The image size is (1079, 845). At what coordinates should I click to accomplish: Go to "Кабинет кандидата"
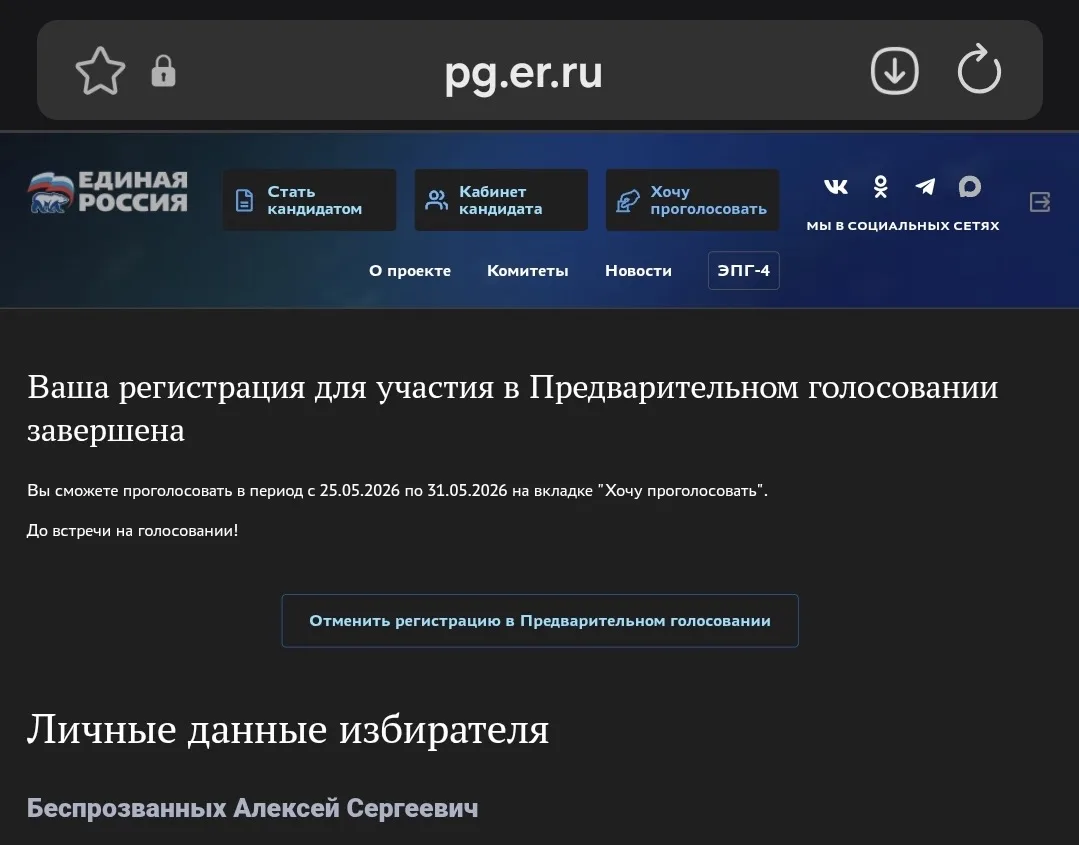tap(500, 200)
